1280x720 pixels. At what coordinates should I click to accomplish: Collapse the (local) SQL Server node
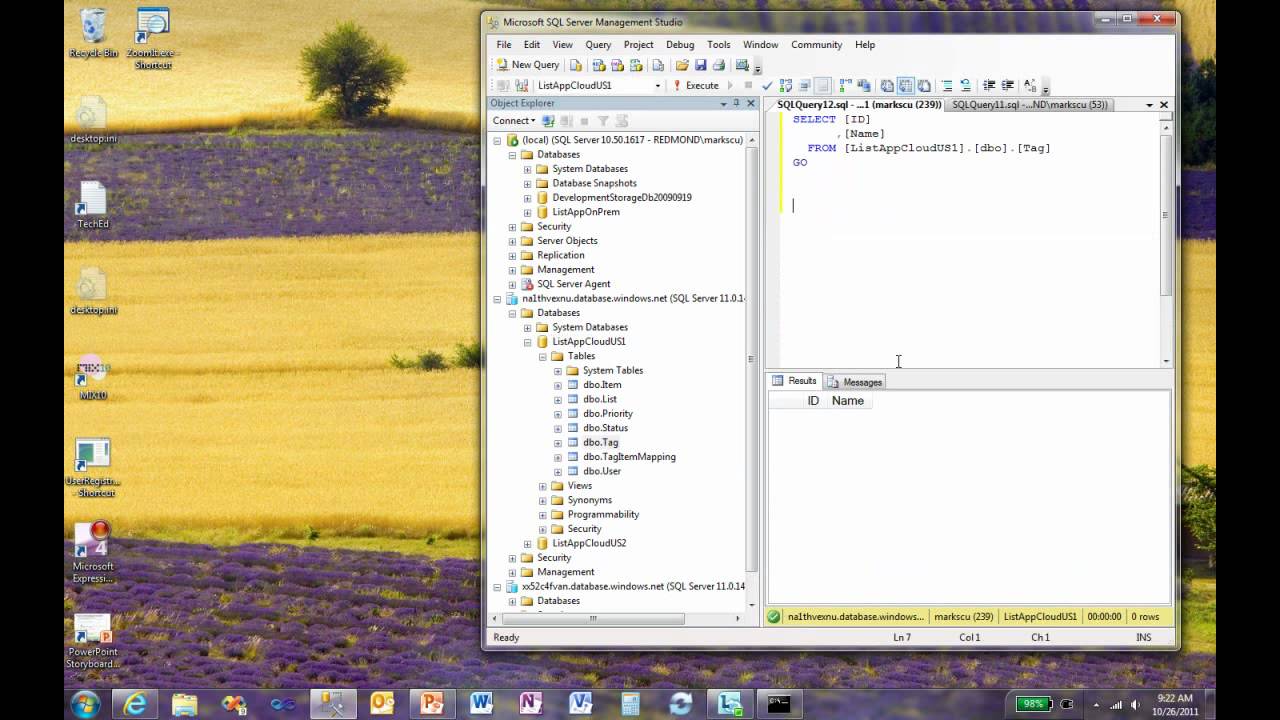tap(497, 141)
